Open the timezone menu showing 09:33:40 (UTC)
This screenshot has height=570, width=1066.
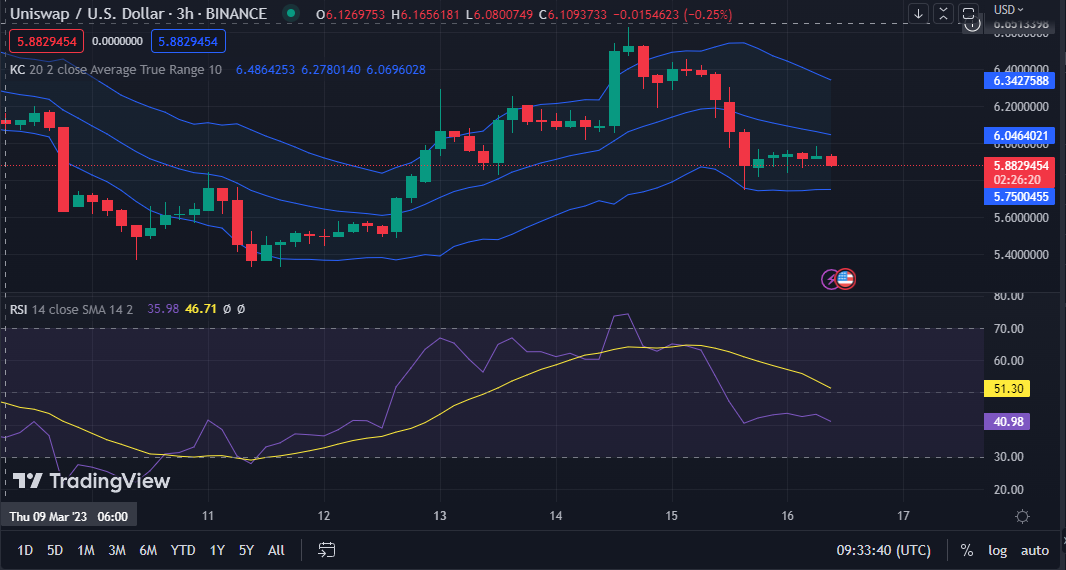tap(883, 550)
